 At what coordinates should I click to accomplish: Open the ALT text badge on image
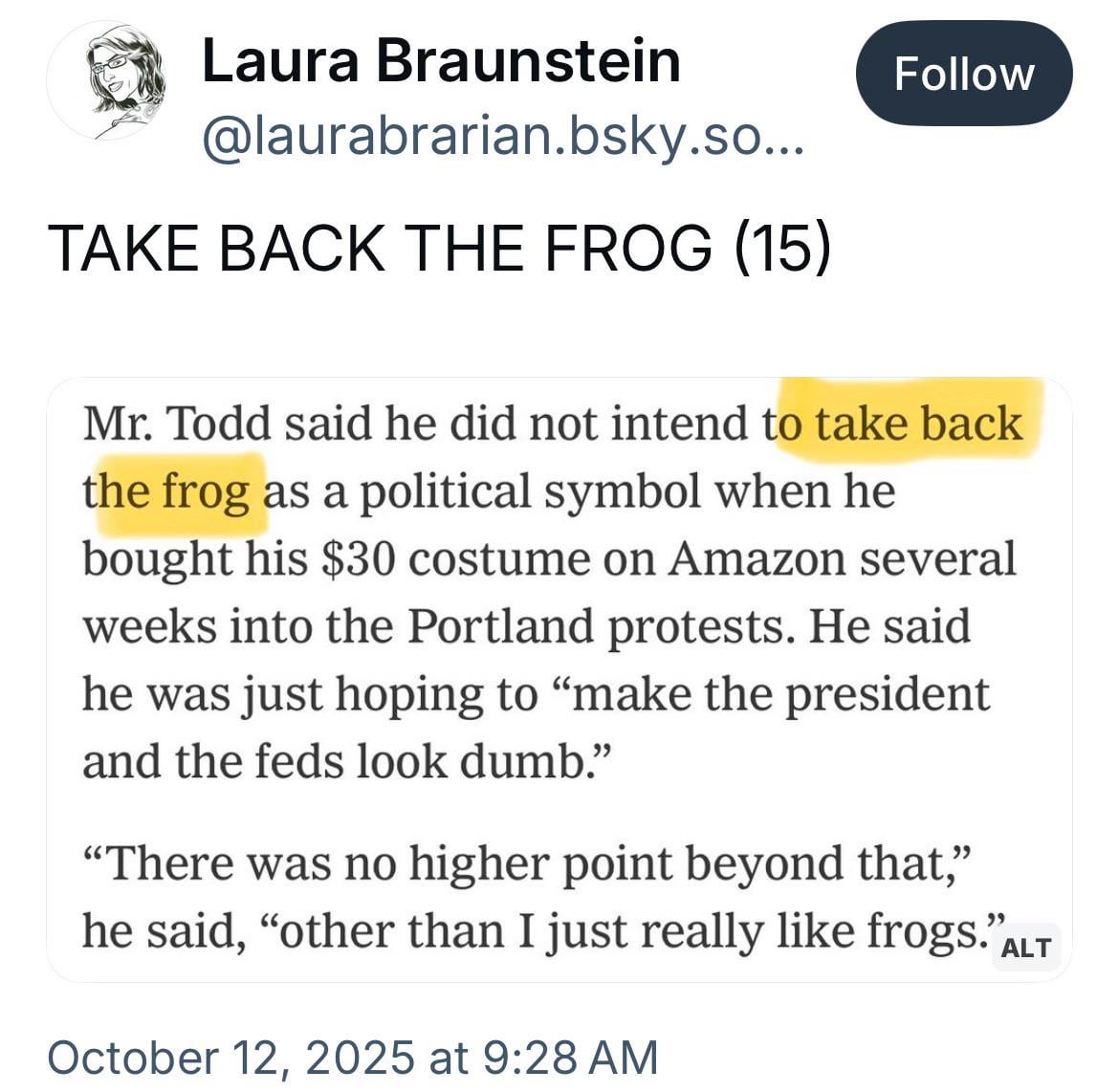pos(1026,948)
